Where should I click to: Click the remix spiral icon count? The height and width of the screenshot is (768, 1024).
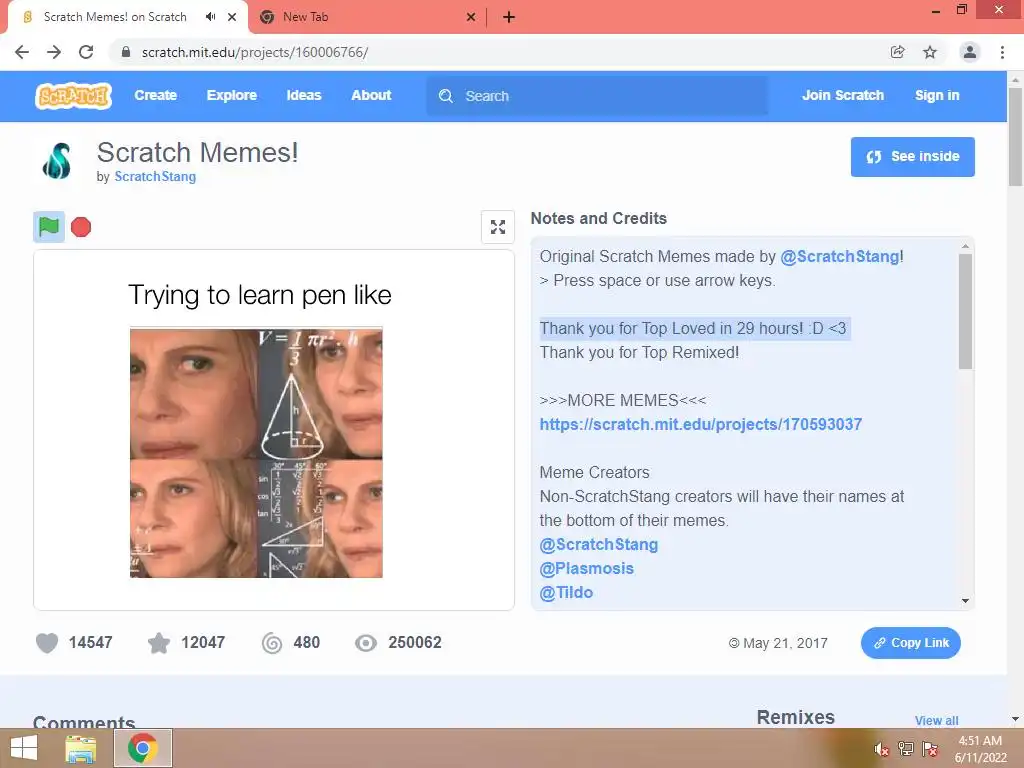click(272, 643)
